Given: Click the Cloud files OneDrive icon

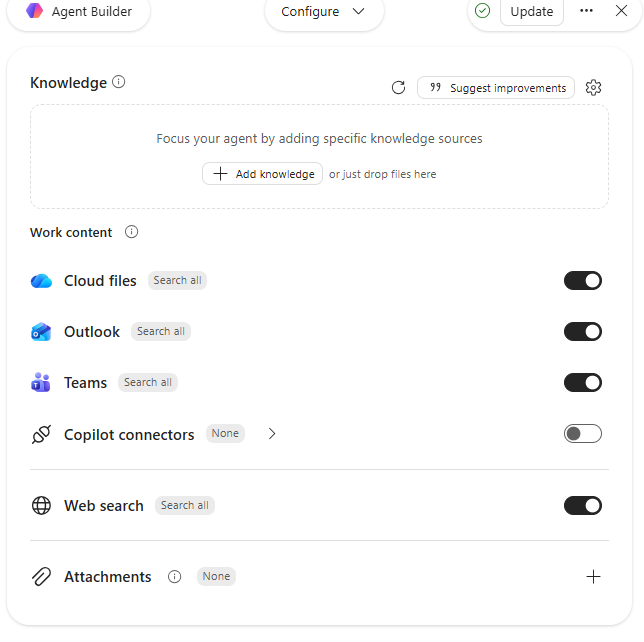Looking at the screenshot, I should click(x=41, y=281).
